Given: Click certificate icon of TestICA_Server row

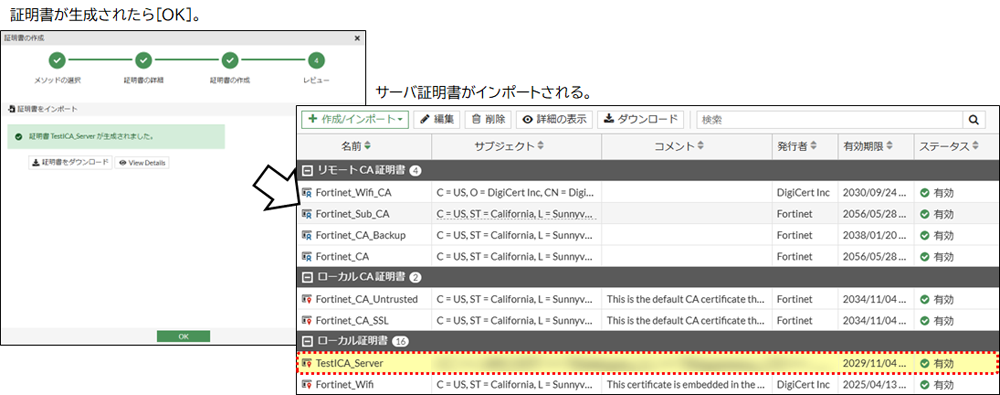Looking at the screenshot, I should coord(307,363).
